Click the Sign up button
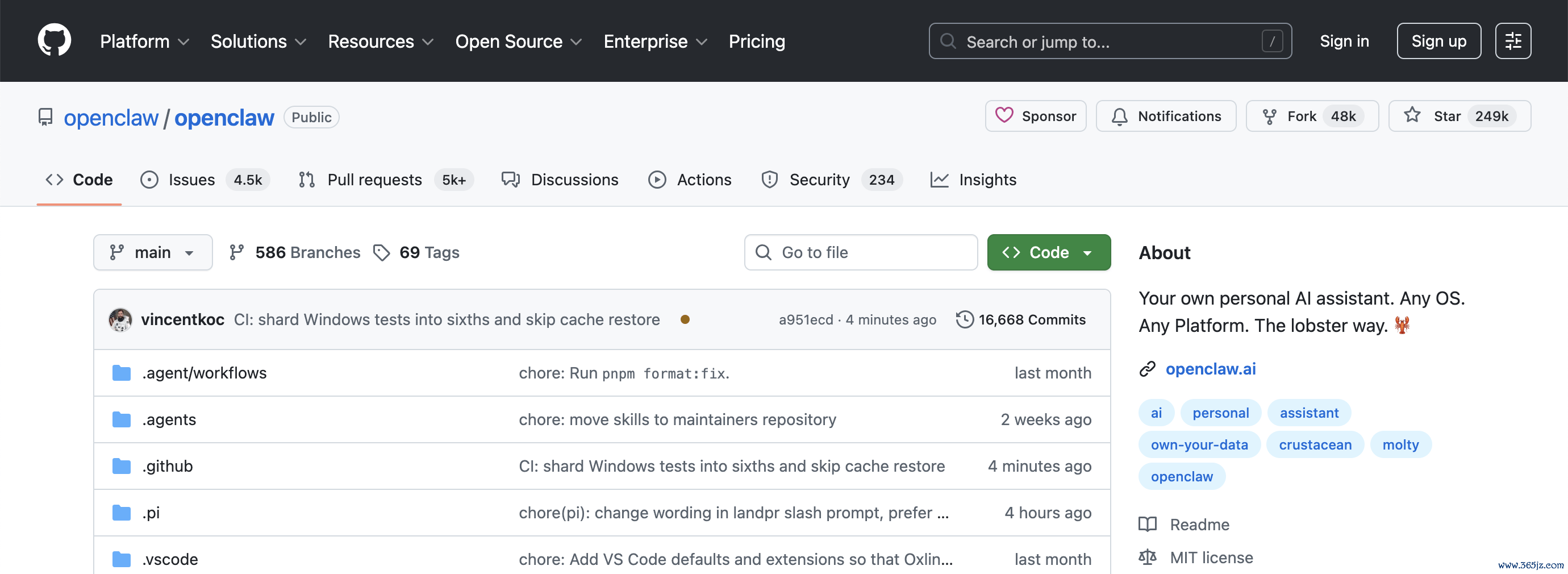The height and width of the screenshot is (574, 1568). 1439,41
